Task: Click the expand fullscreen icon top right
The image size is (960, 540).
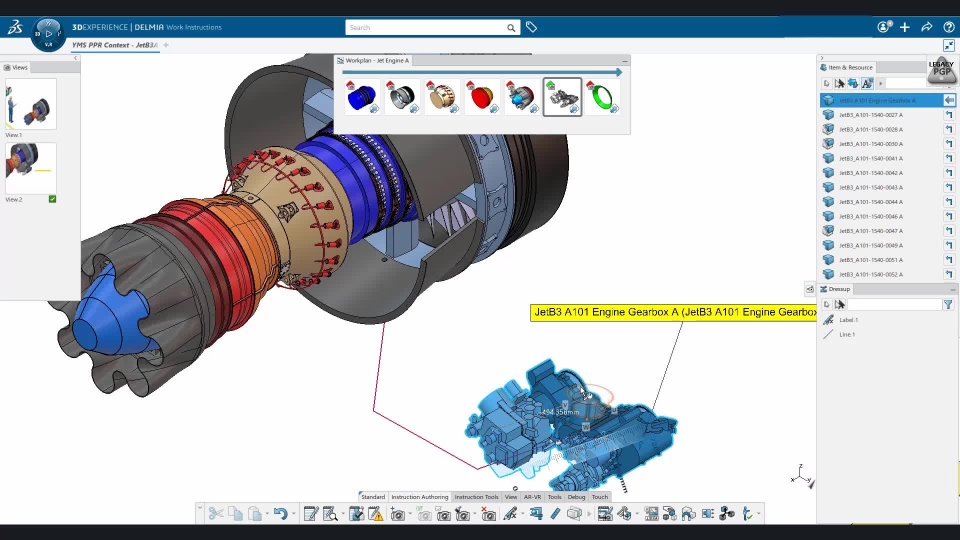Action: click(x=948, y=45)
